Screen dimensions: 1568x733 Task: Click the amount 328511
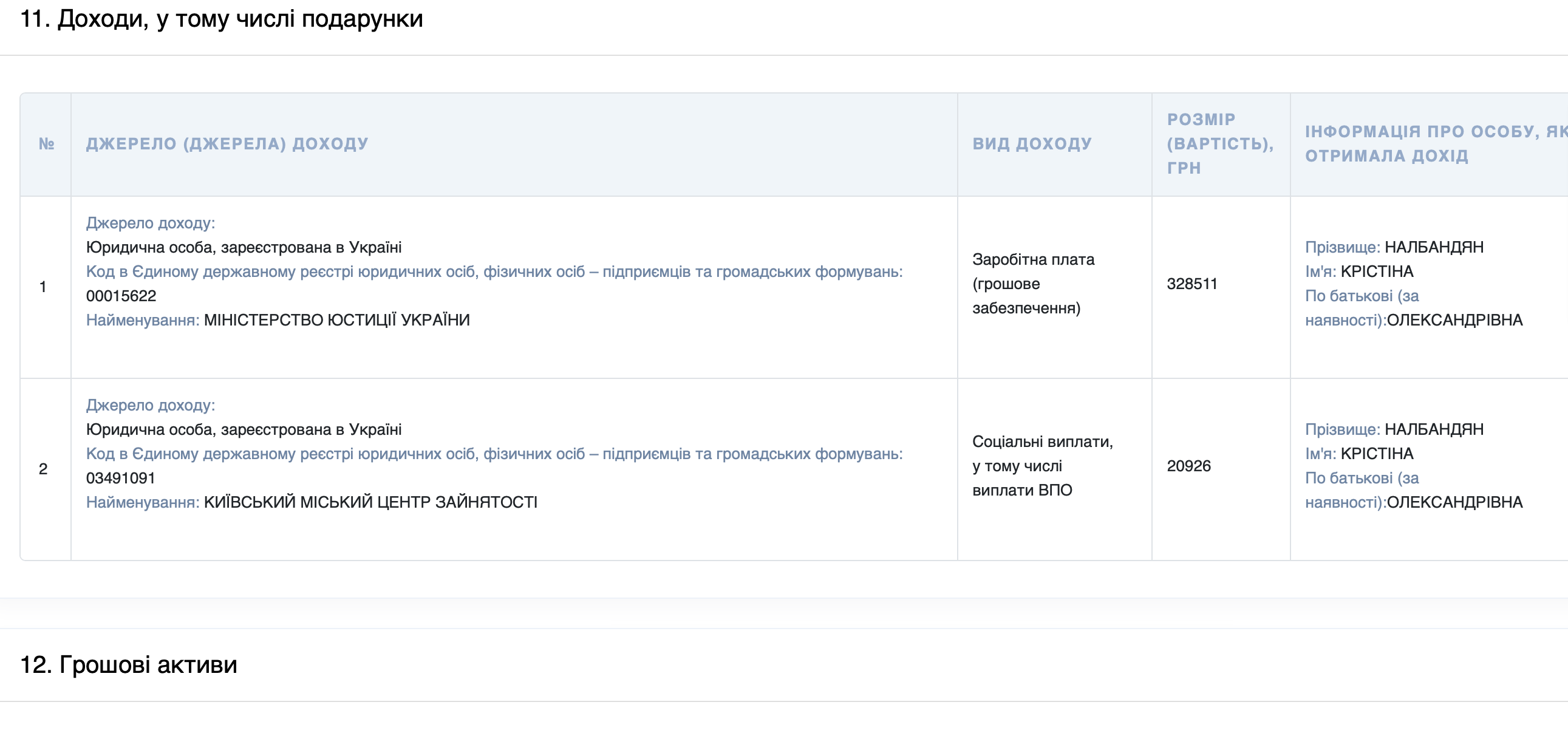[1191, 284]
